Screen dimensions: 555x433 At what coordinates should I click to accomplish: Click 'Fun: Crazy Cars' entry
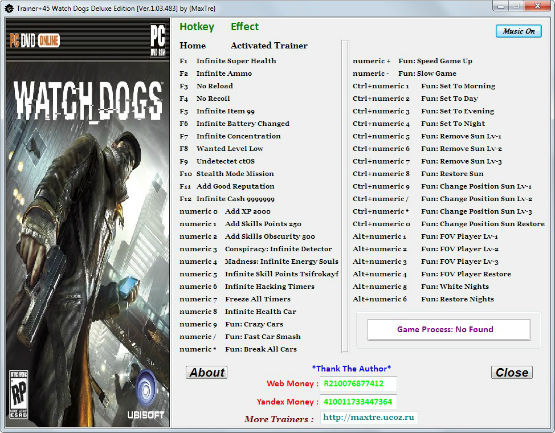click(254, 324)
